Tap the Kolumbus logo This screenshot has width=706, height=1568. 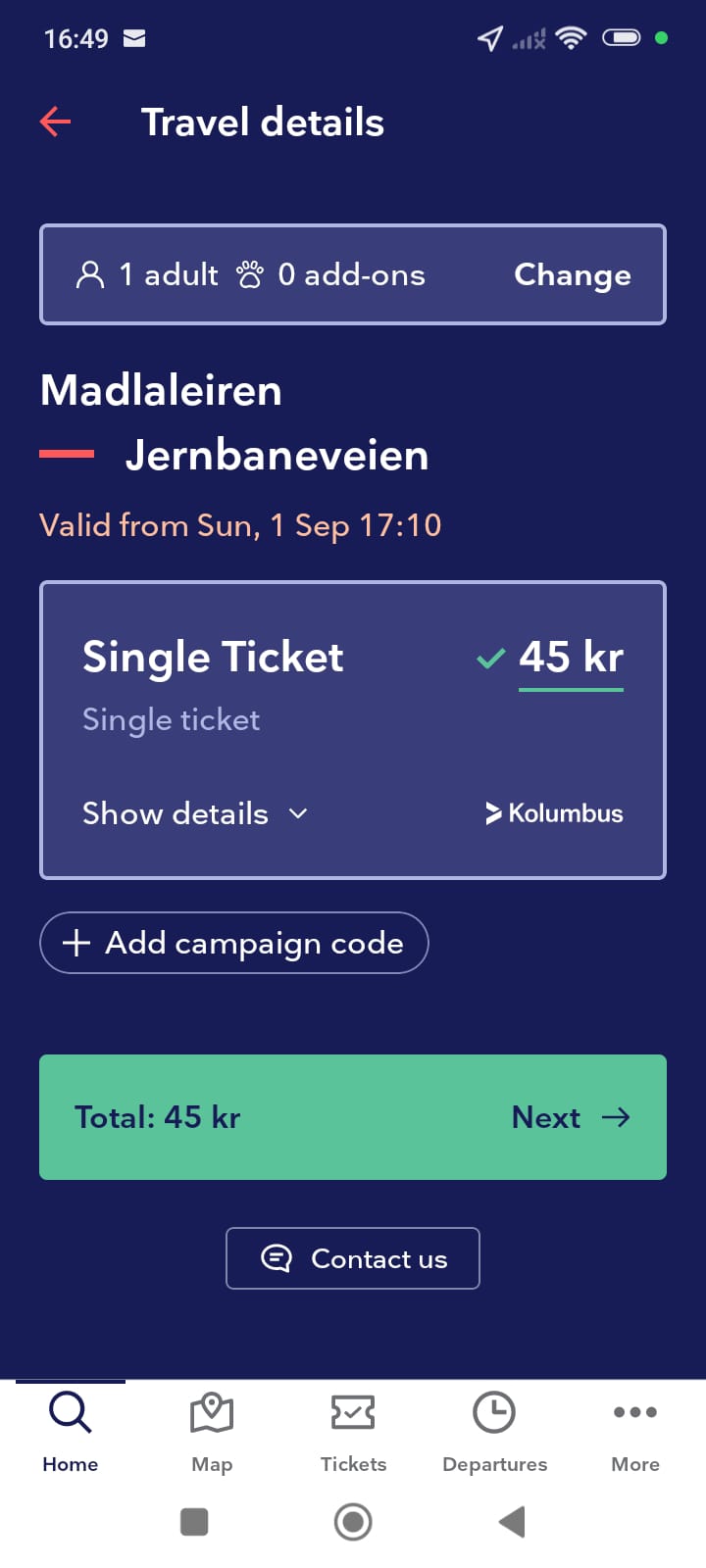[x=554, y=813]
